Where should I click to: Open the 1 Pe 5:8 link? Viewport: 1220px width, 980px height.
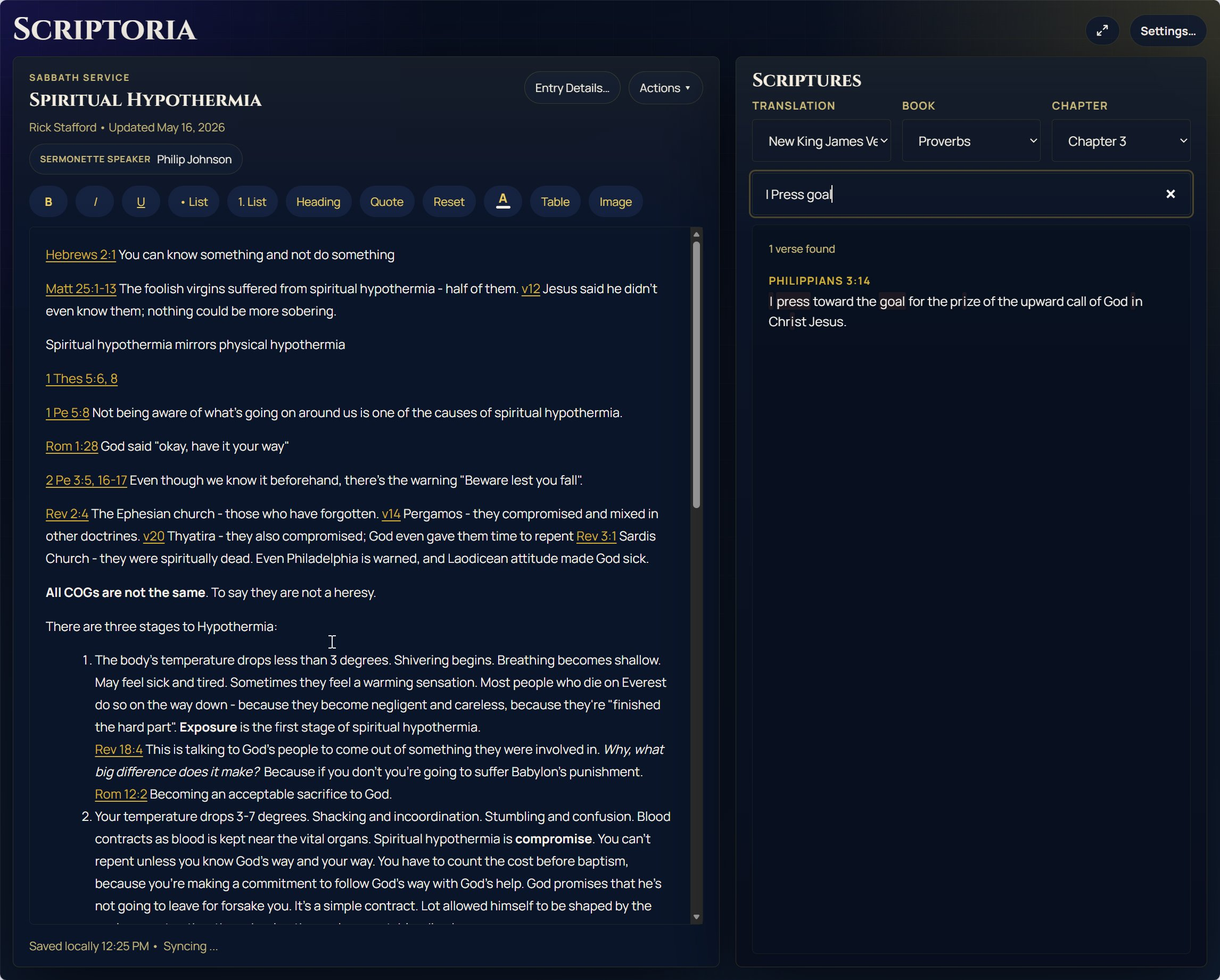click(x=68, y=412)
